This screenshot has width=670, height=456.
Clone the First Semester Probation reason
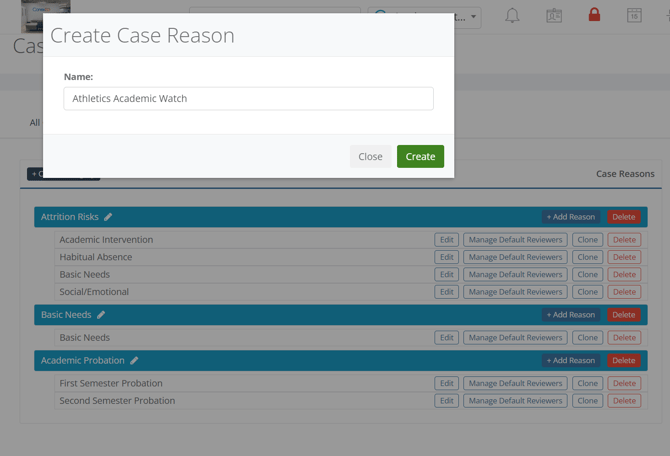[x=588, y=383]
